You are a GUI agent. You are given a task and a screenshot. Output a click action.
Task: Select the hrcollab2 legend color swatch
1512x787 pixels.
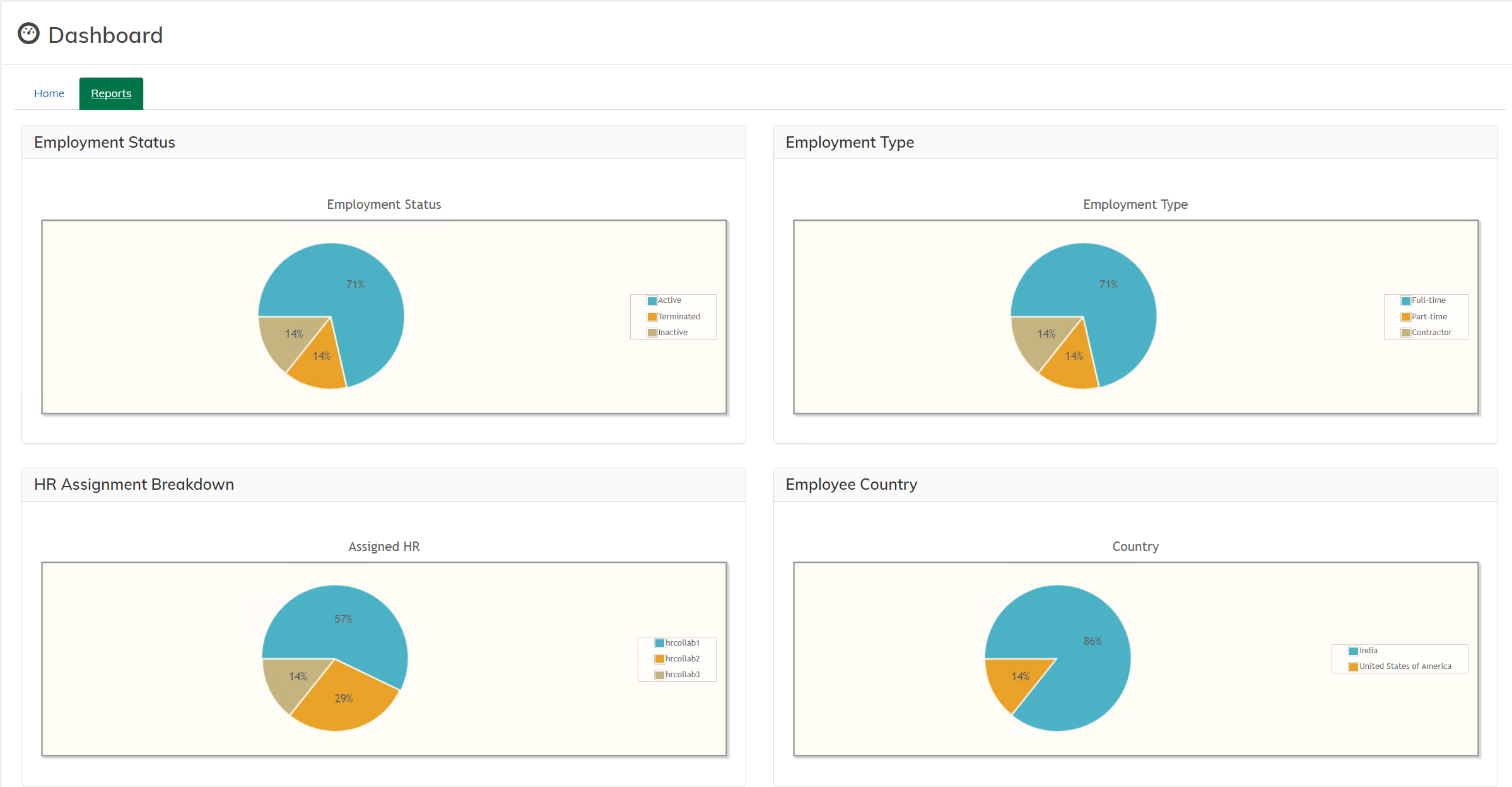pyautogui.click(x=659, y=658)
